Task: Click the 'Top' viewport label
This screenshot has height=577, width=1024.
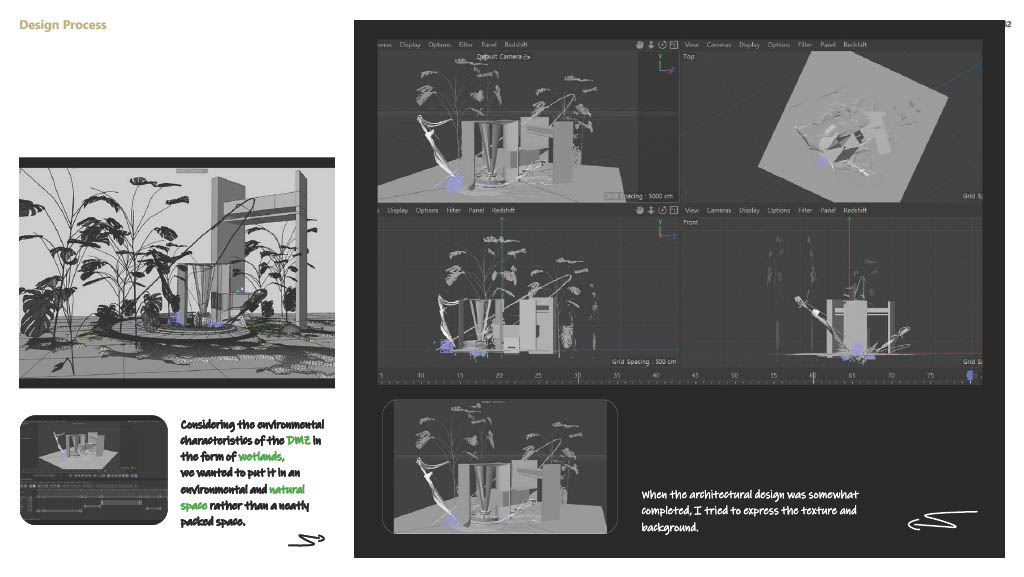Action: click(689, 57)
